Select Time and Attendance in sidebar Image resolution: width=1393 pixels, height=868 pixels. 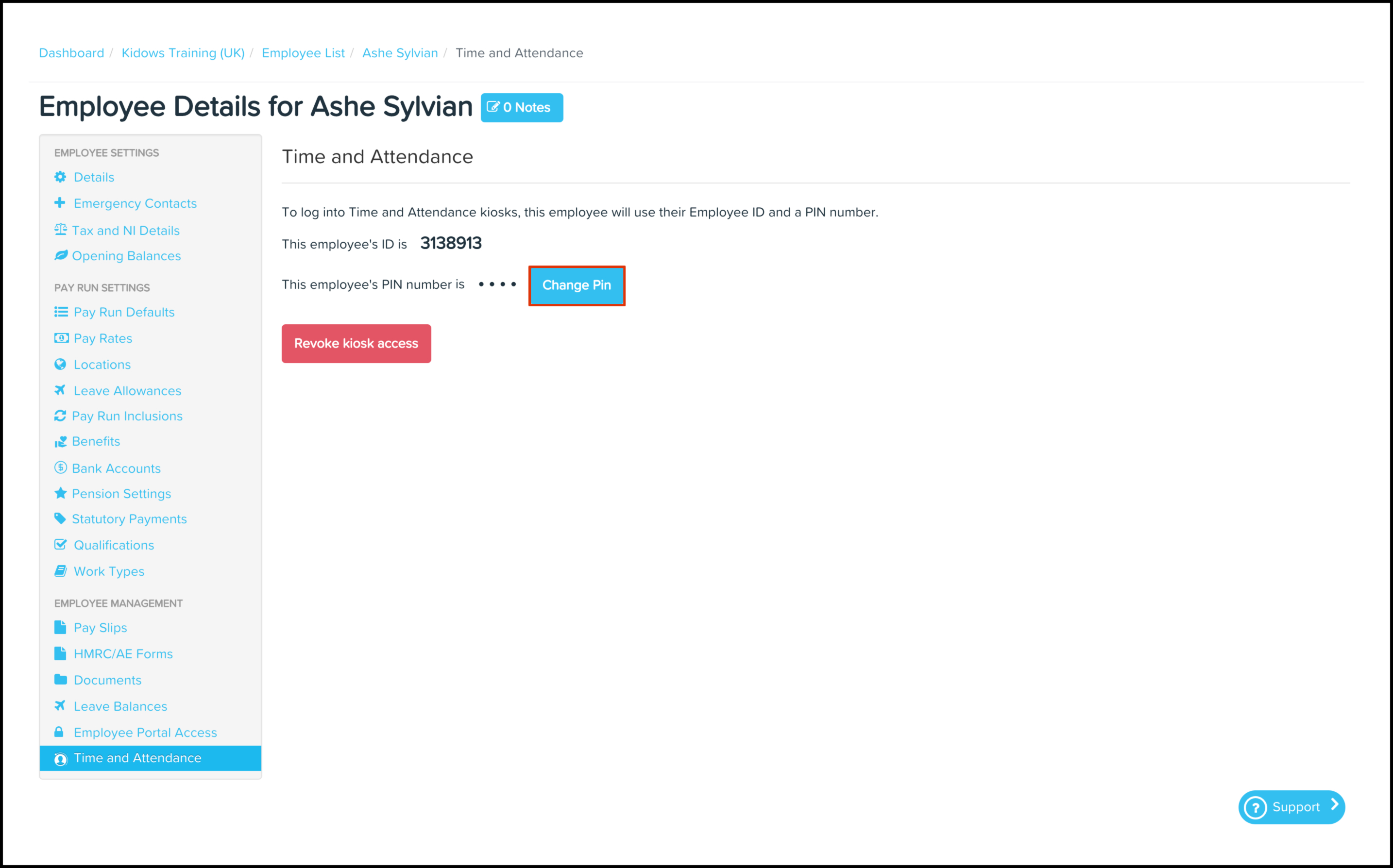click(138, 758)
